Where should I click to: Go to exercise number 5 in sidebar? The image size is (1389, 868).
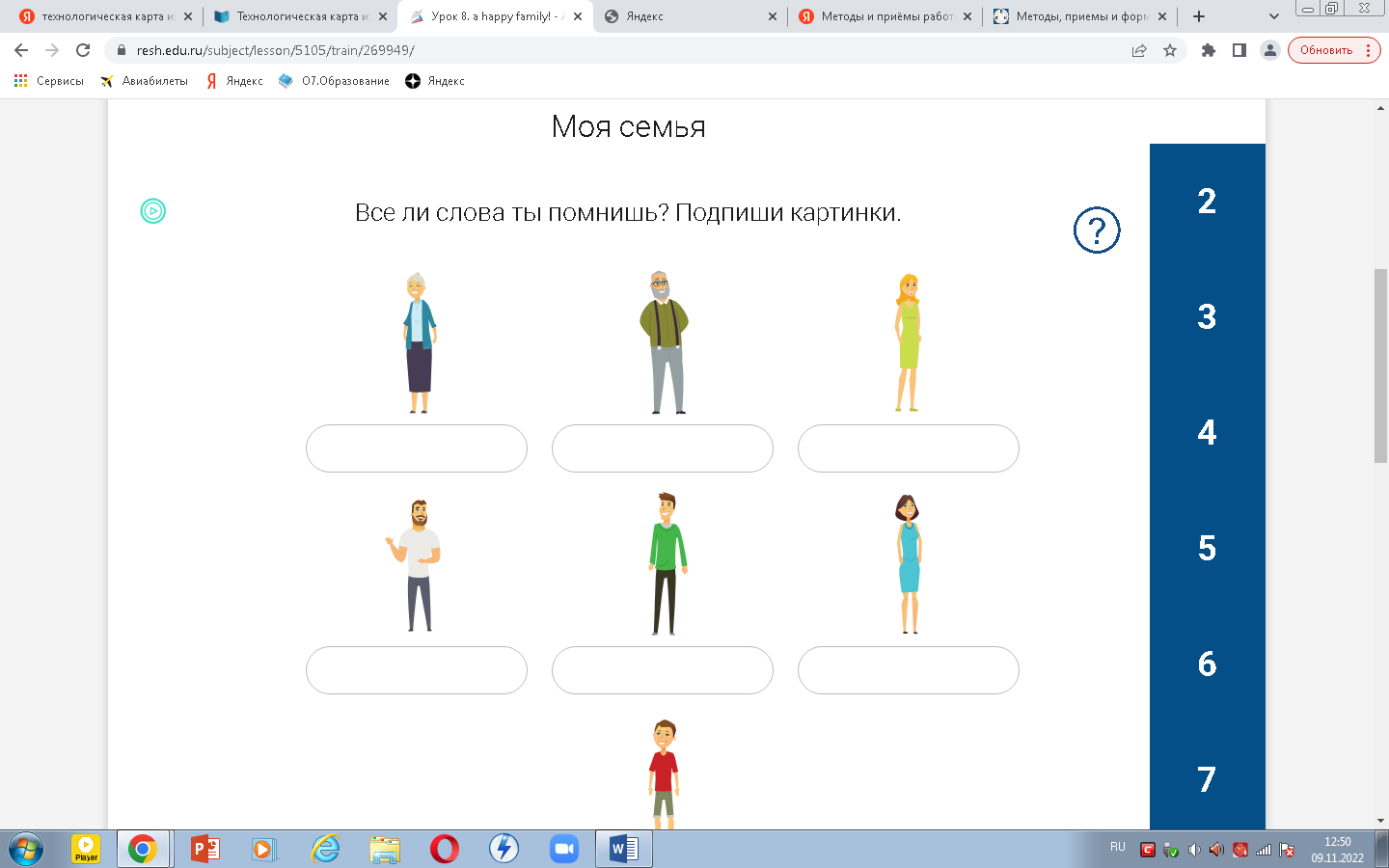(x=1207, y=549)
